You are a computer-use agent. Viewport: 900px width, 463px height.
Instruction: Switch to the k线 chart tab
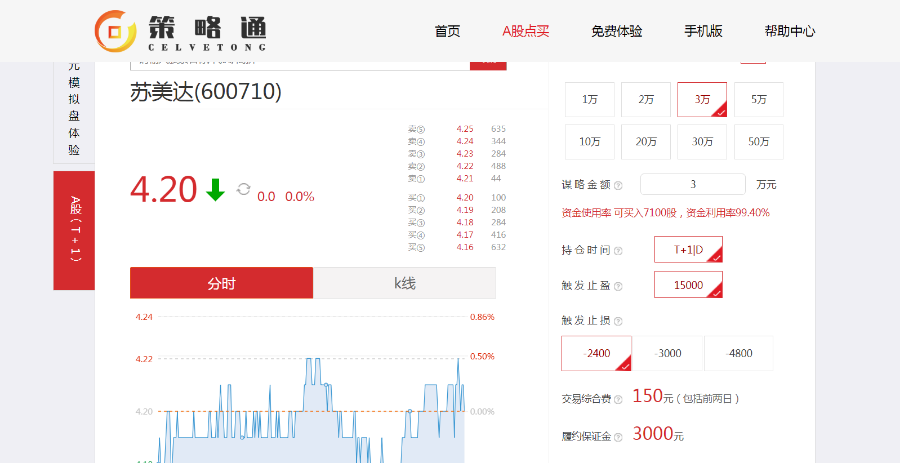click(x=405, y=283)
